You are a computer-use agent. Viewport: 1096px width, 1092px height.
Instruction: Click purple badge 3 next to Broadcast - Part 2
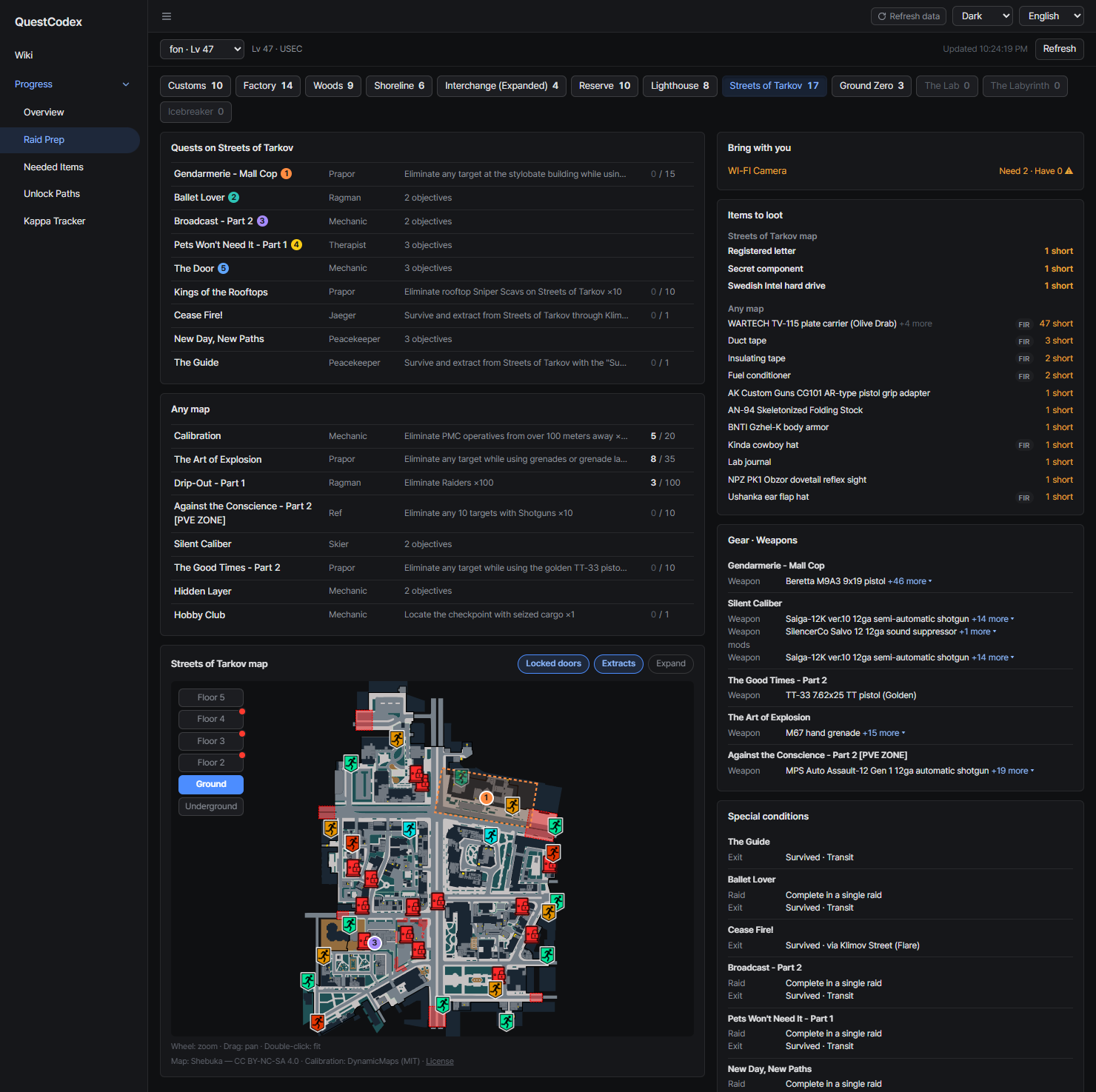coord(262,221)
